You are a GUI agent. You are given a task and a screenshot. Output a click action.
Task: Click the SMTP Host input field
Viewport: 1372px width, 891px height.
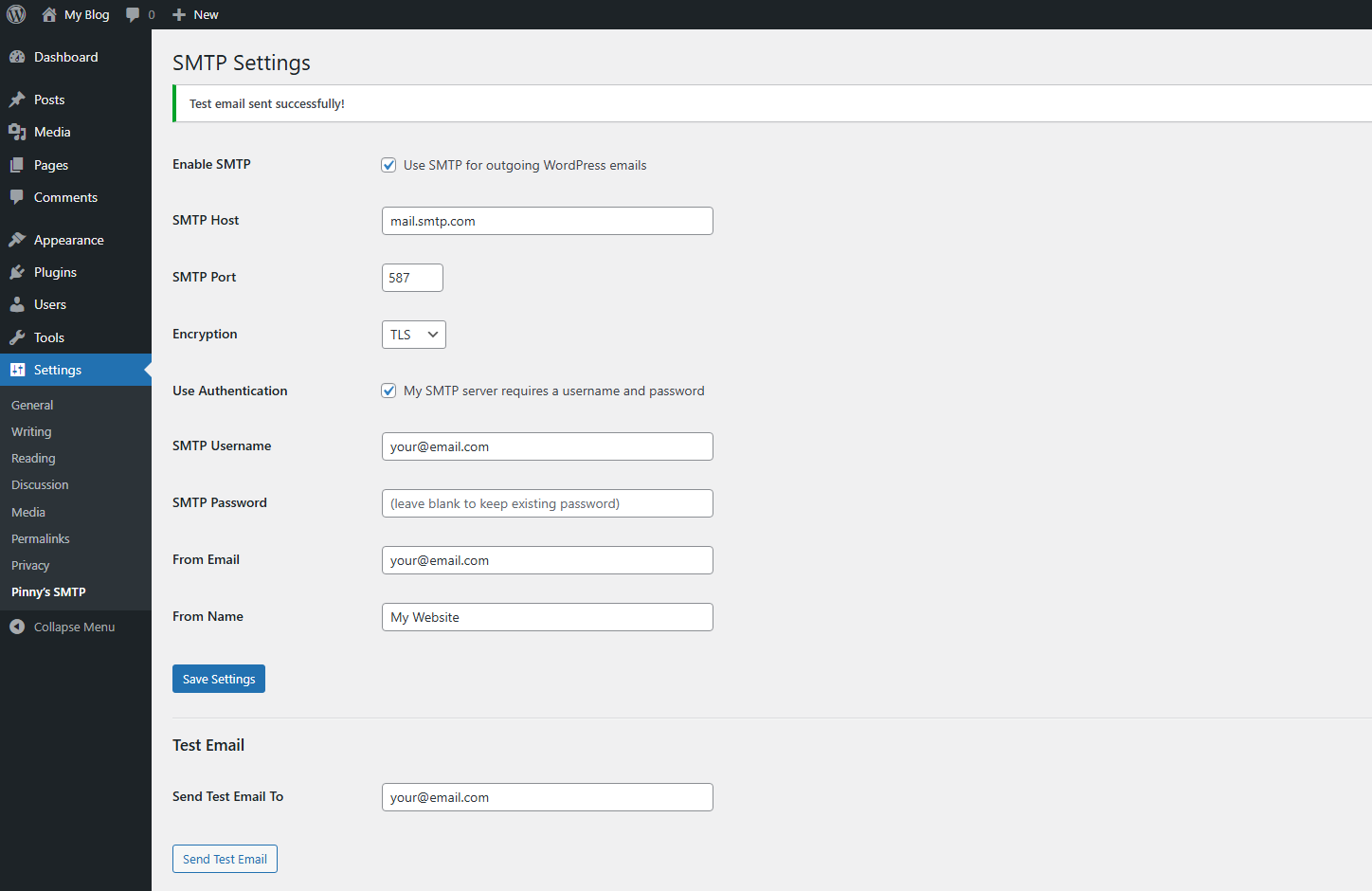pyautogui.click(x=547, y=221)
